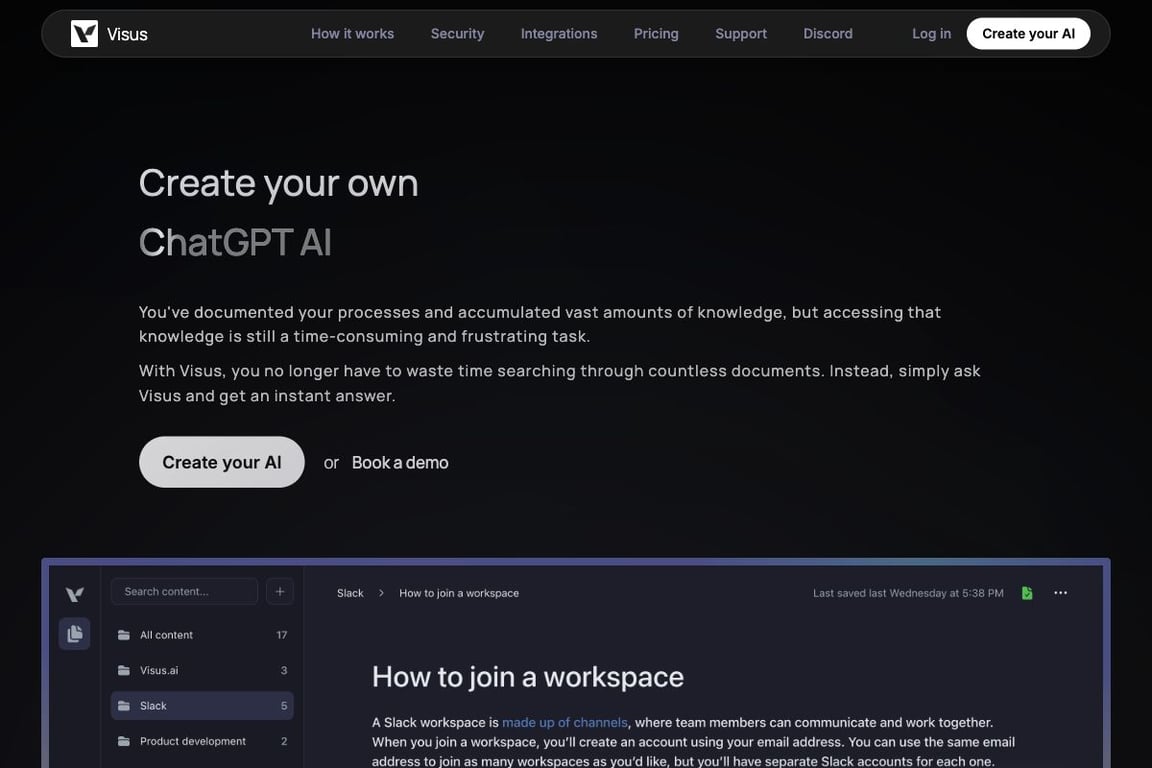
Task: Click the Visus.ai folder icon
Action: 124,670
